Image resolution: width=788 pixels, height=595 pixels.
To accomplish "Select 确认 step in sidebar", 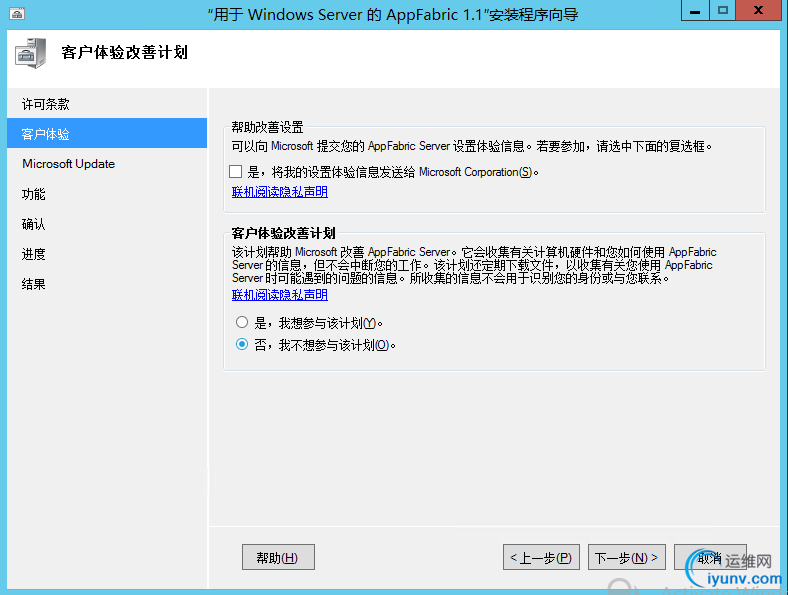I will point(107,224).
